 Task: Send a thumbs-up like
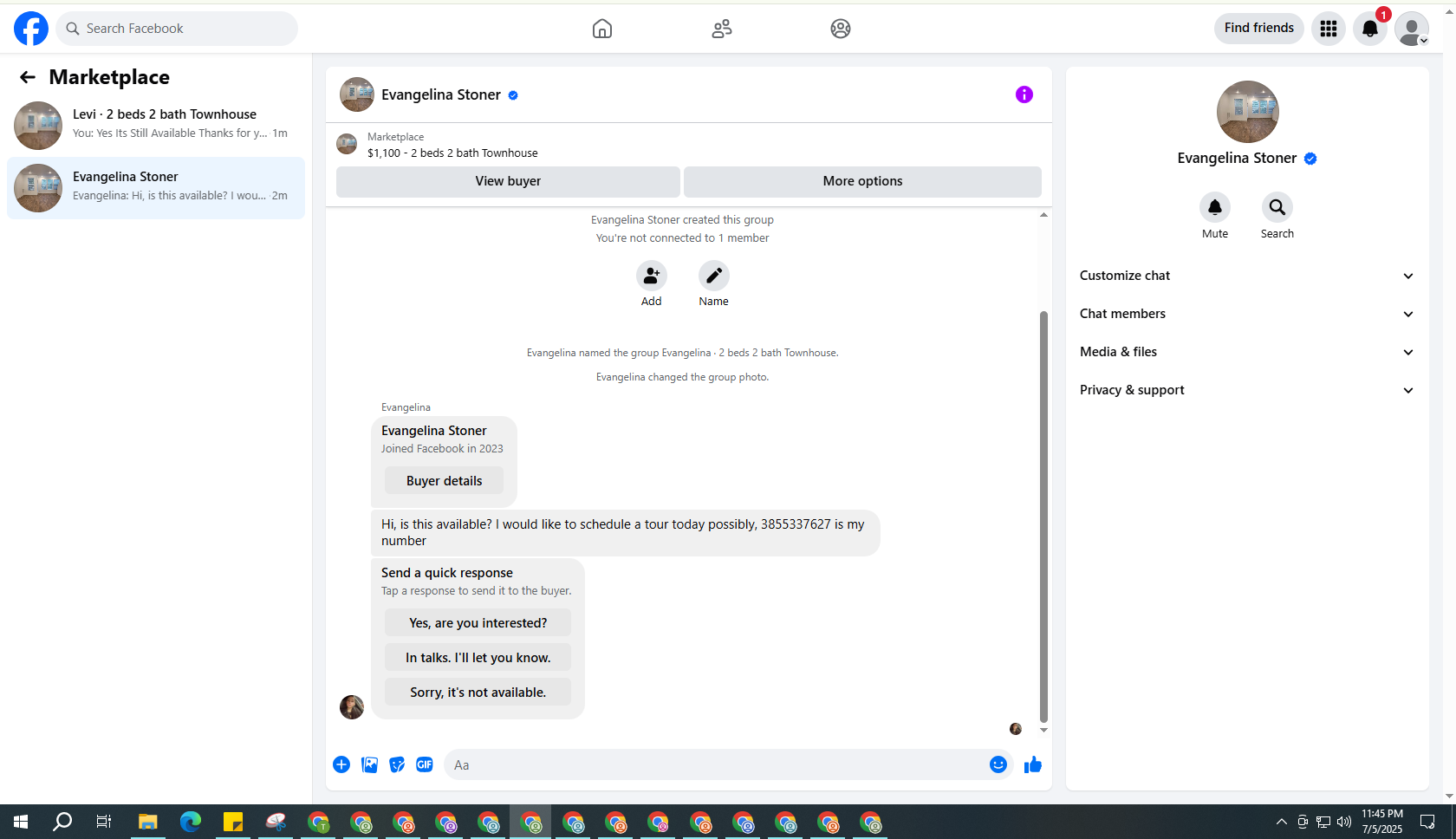click(1033, 764)
